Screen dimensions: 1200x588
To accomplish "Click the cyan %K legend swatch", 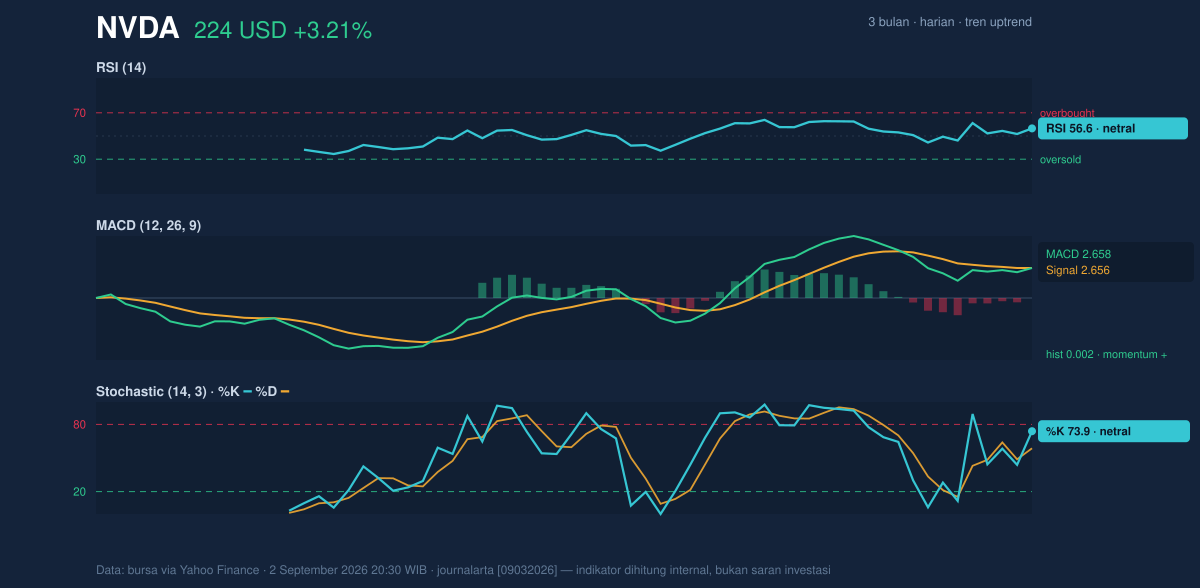I will (x=248, y=392).
